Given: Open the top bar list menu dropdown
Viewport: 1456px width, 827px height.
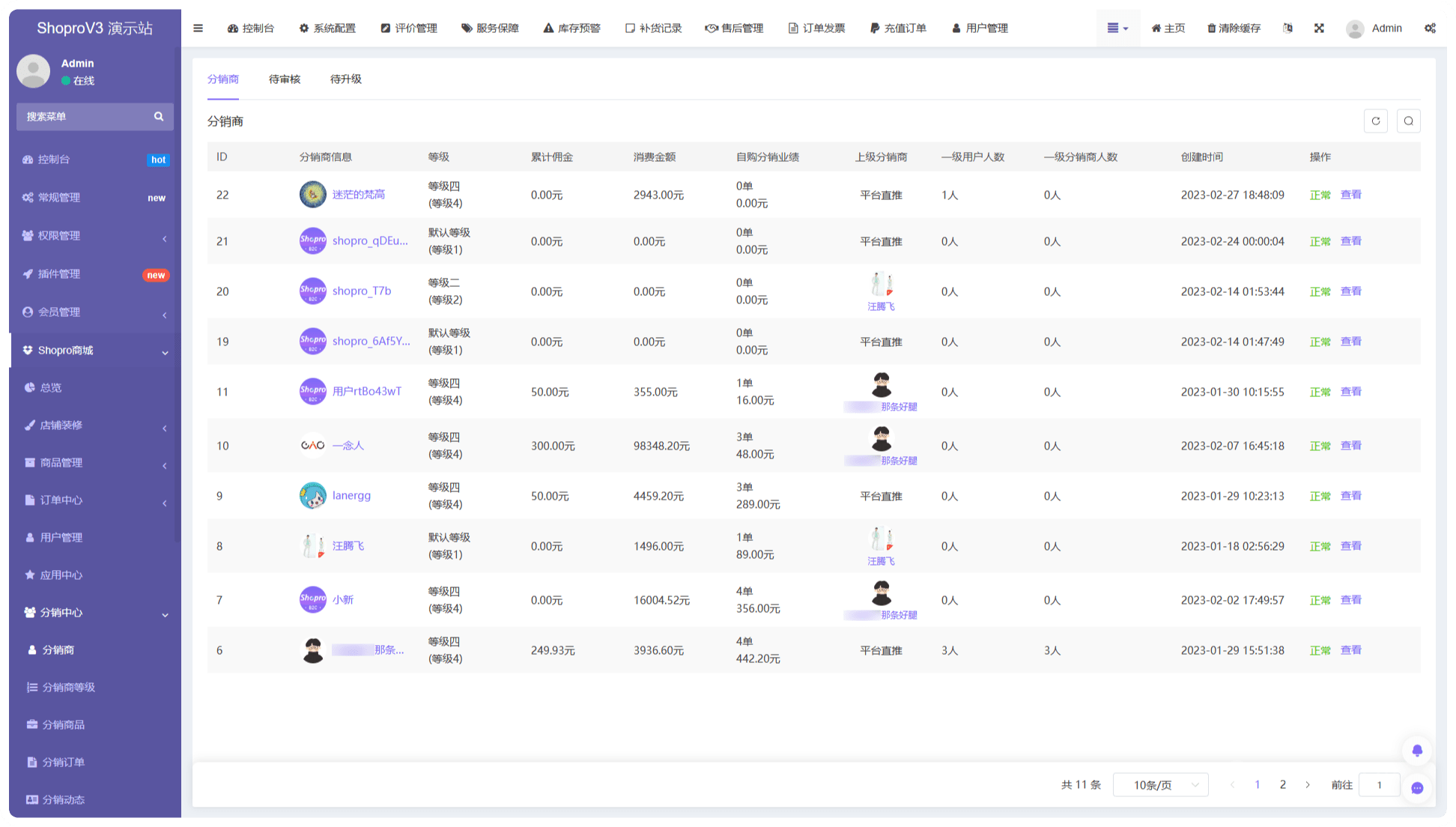Looking at the screenshot, I should (x=1117, y=28).
